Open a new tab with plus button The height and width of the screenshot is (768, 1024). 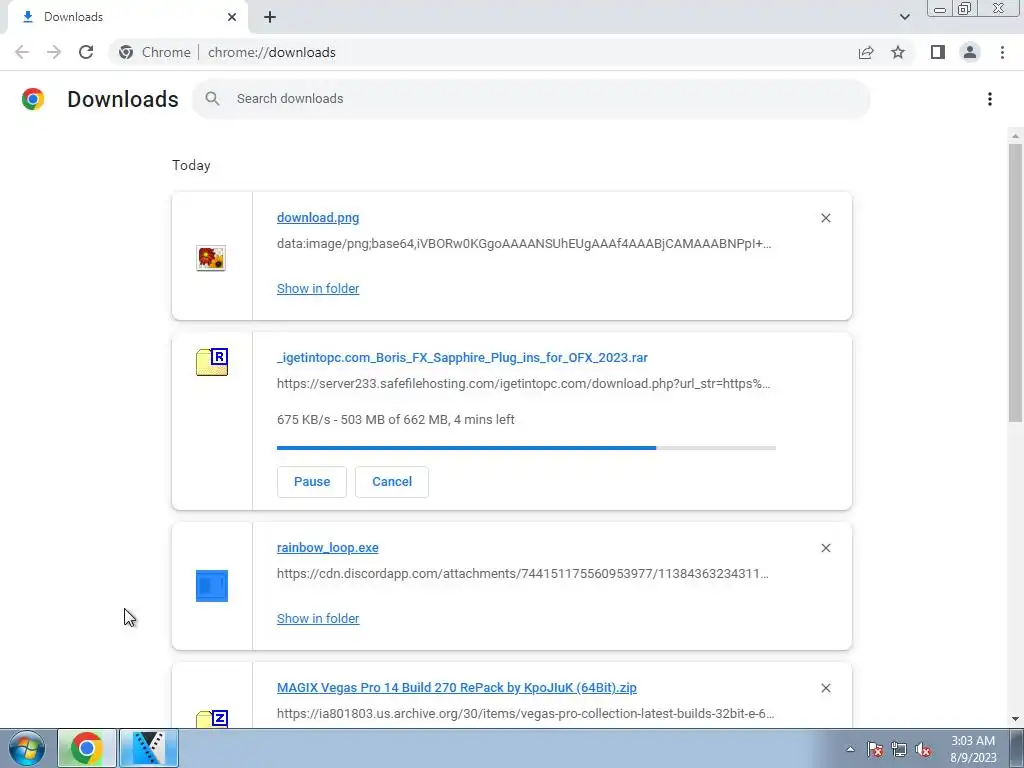pyautogui.click(x=270, y=17)
